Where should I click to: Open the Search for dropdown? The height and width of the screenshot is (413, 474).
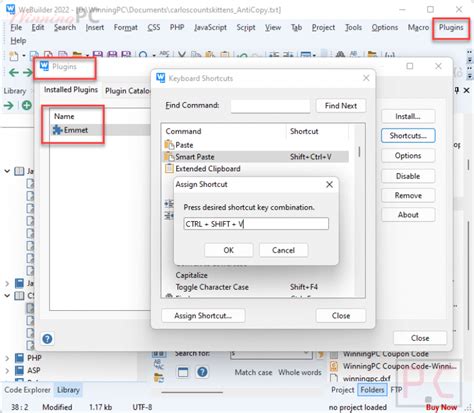click(306, 353)
